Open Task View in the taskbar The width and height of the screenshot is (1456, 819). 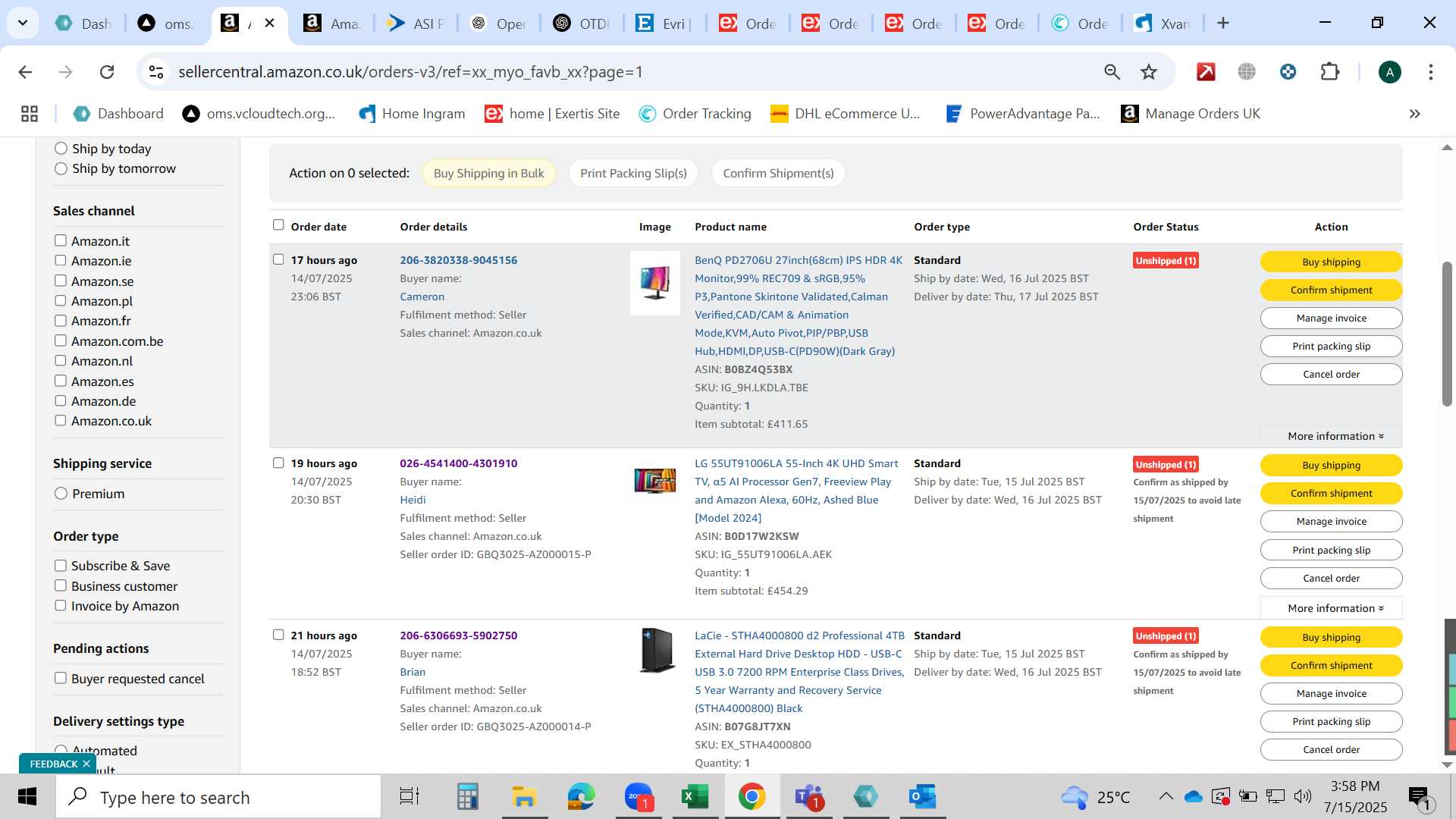409,797
